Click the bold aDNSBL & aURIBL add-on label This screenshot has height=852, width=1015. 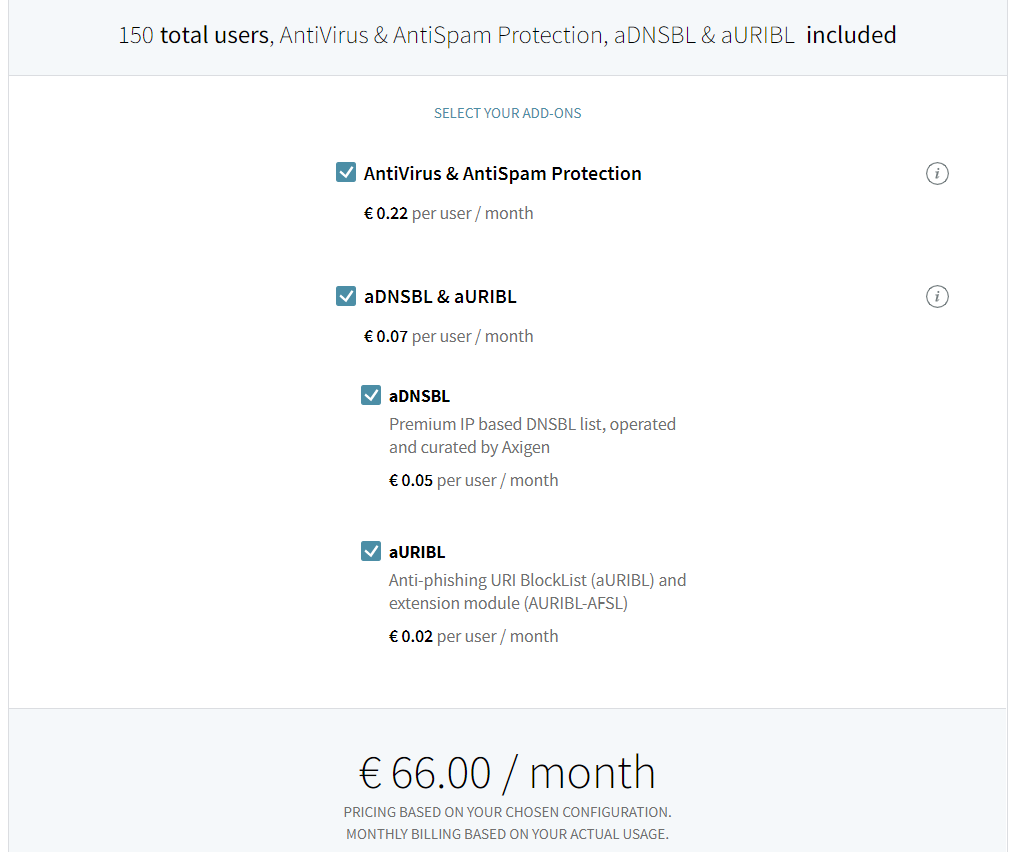click(440, 297)
